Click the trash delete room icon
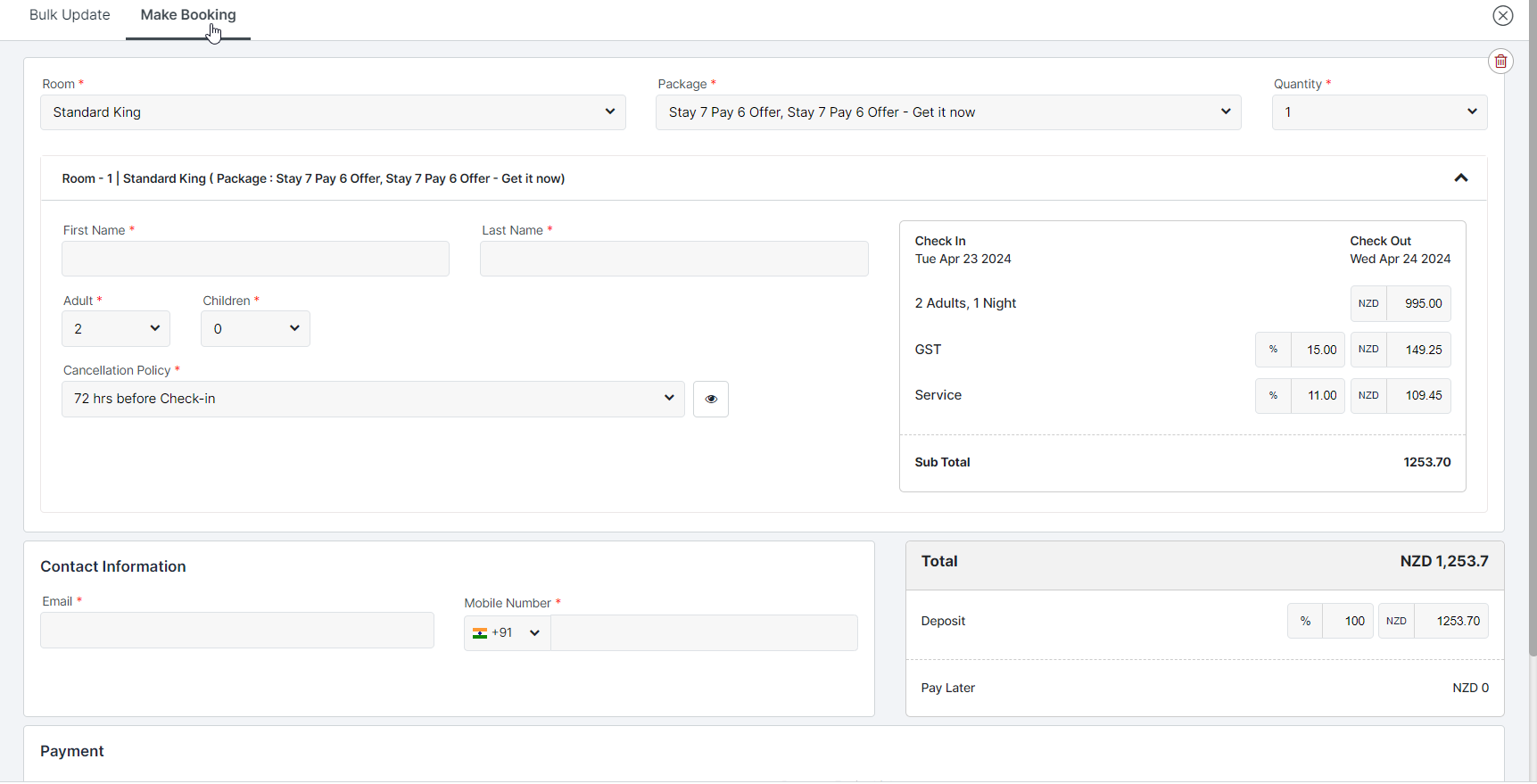This screenshot has width=1537, height=784. tap(1500, 62)
